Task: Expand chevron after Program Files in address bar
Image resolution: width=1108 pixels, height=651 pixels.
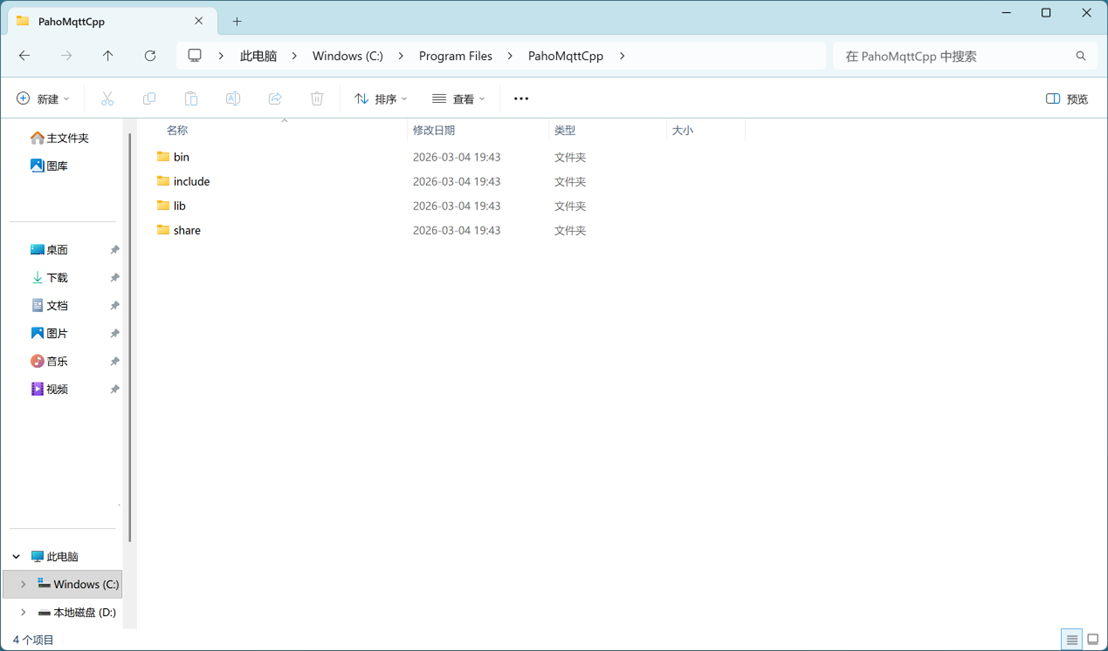Action: click(510, 56)
